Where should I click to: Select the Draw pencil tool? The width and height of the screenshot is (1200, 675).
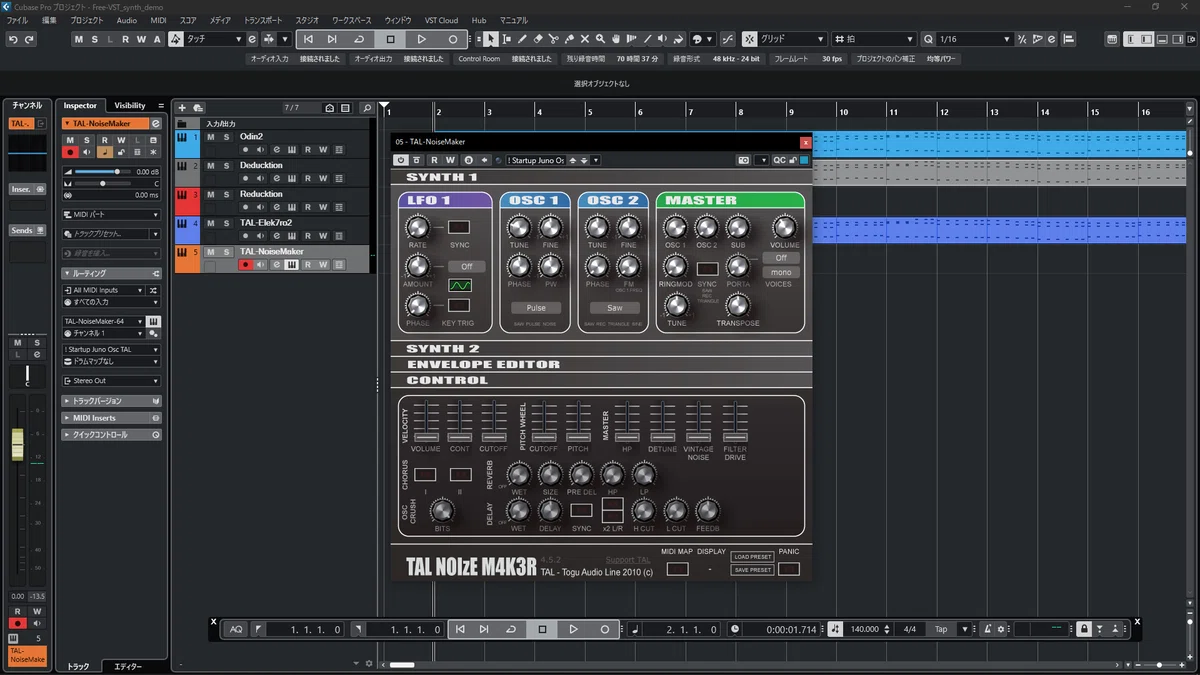(x=522, y=39)
